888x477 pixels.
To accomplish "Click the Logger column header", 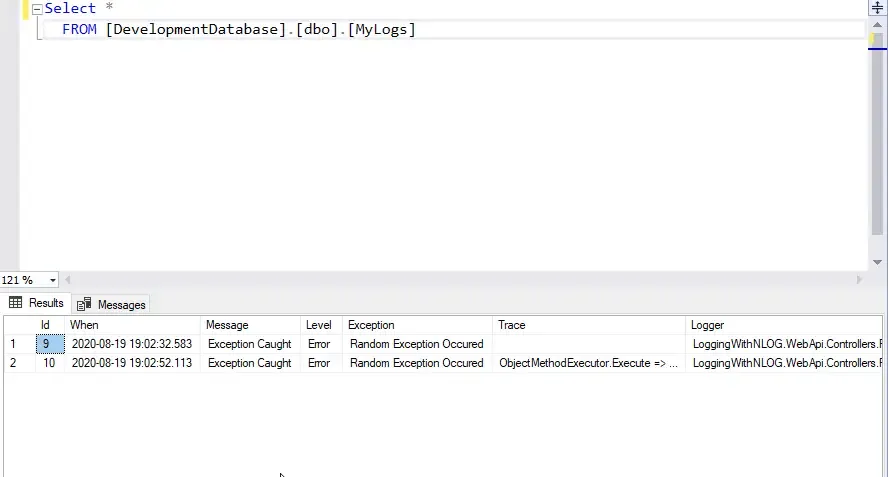I will click(784, 325).
